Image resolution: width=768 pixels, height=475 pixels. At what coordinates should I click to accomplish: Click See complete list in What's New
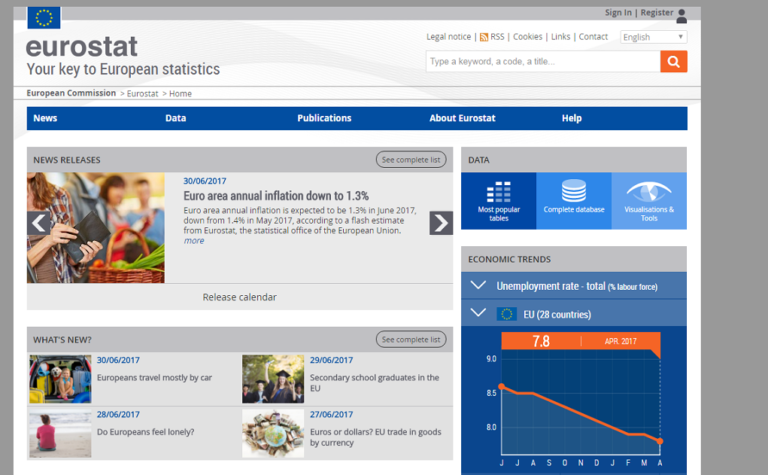point(411,339)
